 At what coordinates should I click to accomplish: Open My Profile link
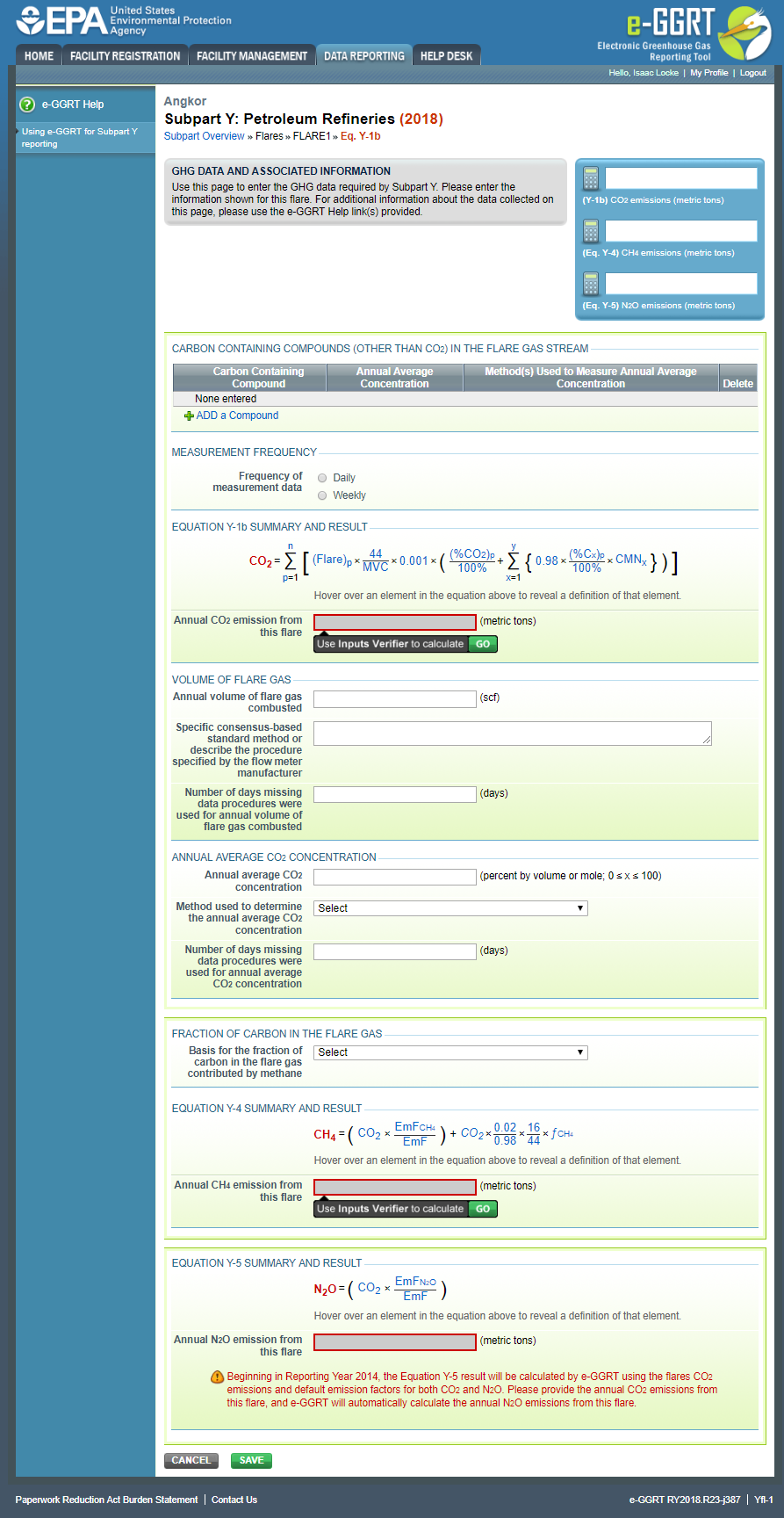(709, 73)
